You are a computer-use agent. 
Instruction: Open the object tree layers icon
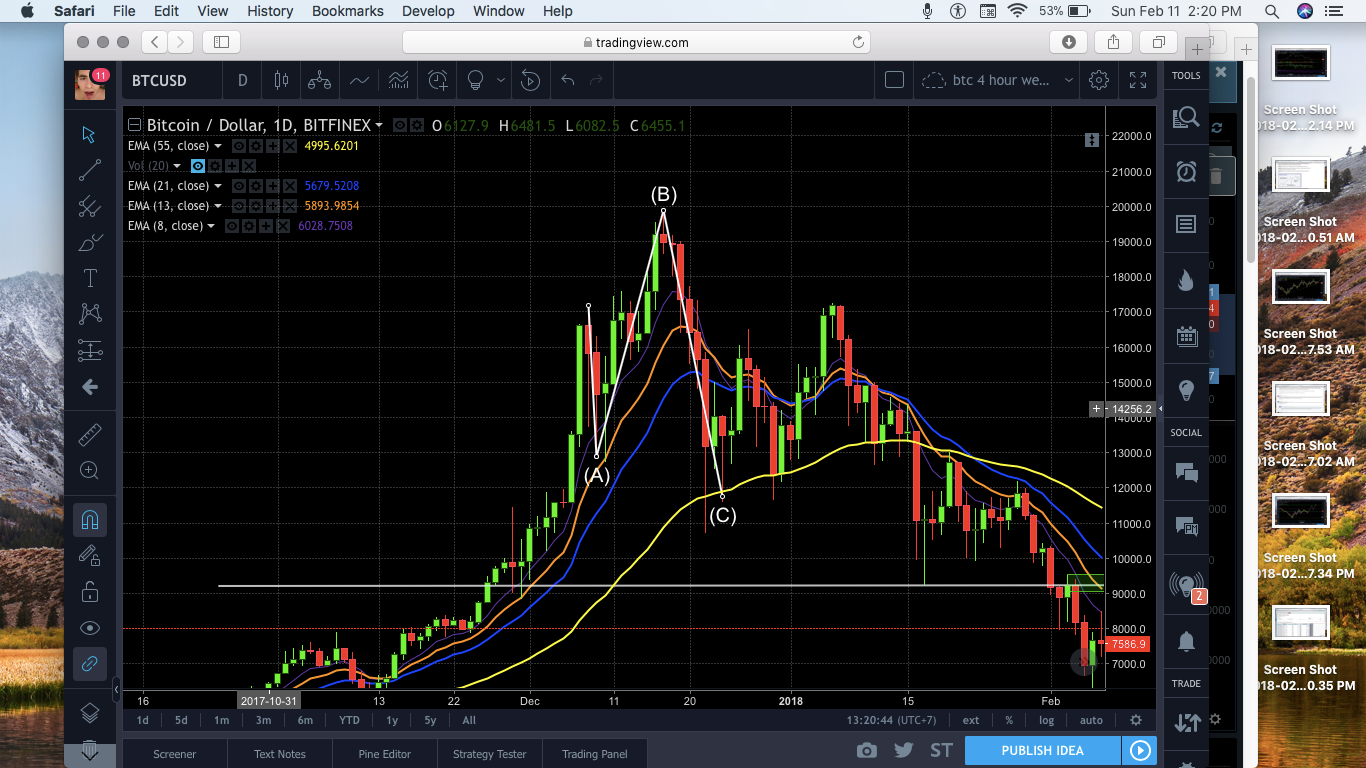coord(89,712)
